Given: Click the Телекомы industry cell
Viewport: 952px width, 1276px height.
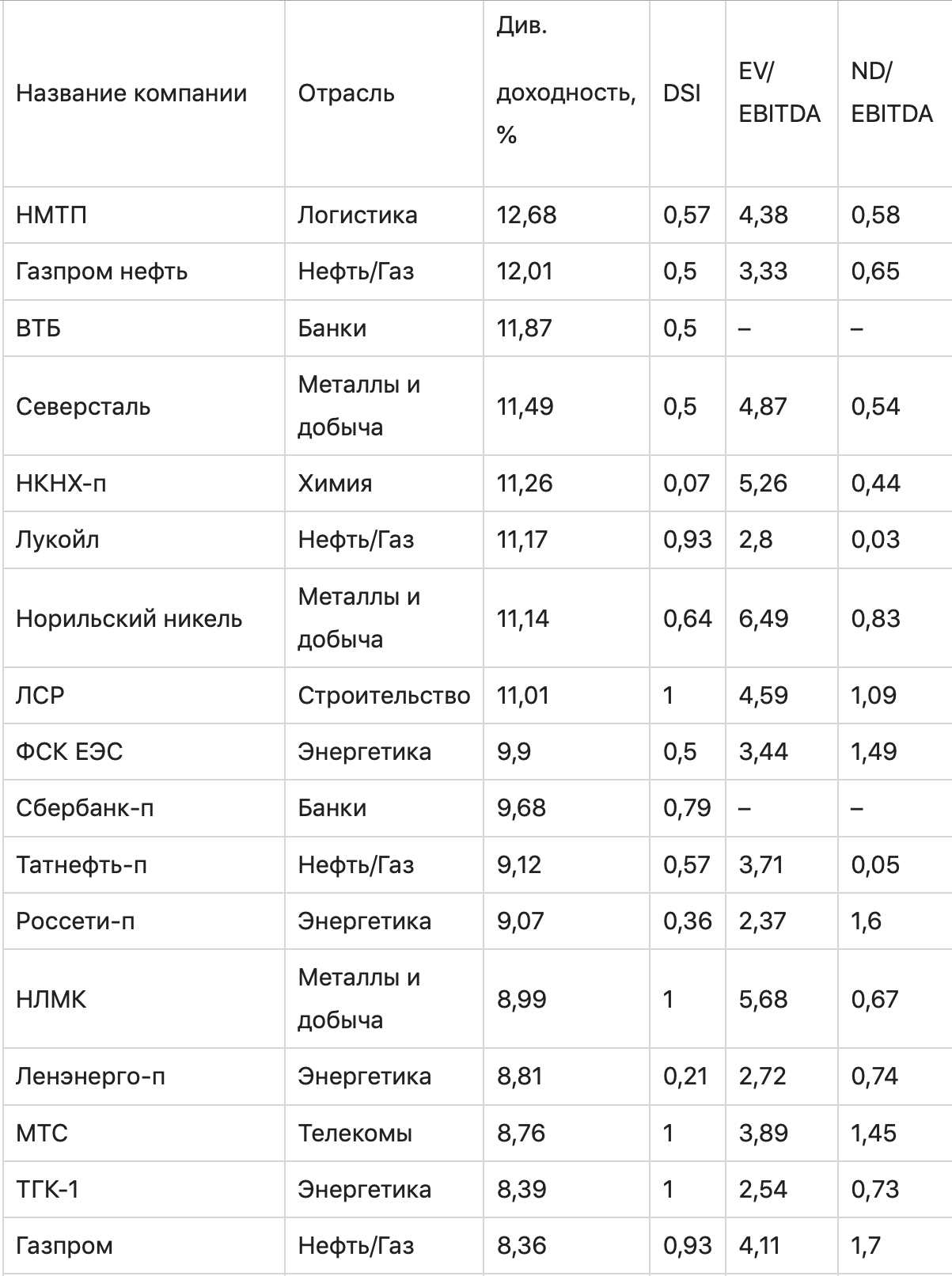Looking at the screenshot, I should 355,1133.
